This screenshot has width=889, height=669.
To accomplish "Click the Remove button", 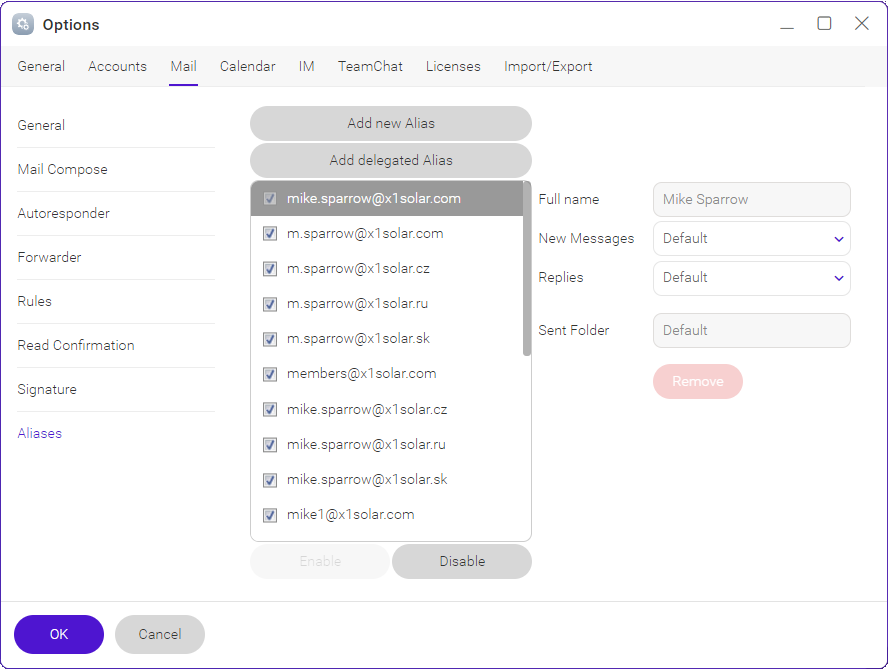I will (x=697, y=382).
